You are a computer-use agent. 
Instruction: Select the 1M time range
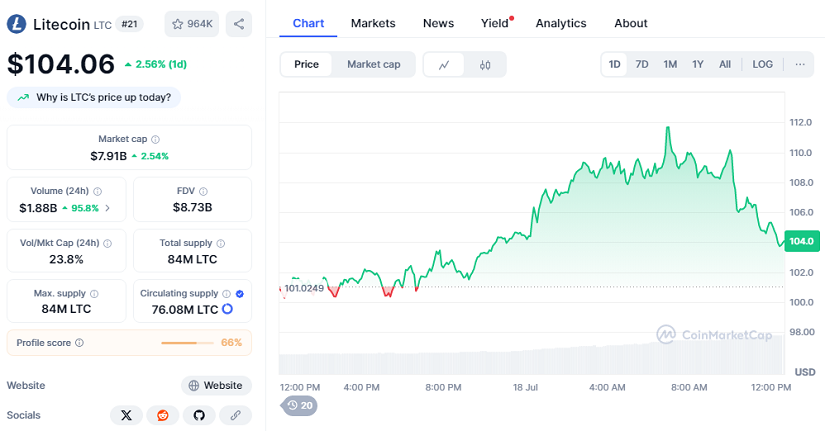coord(670,64)
